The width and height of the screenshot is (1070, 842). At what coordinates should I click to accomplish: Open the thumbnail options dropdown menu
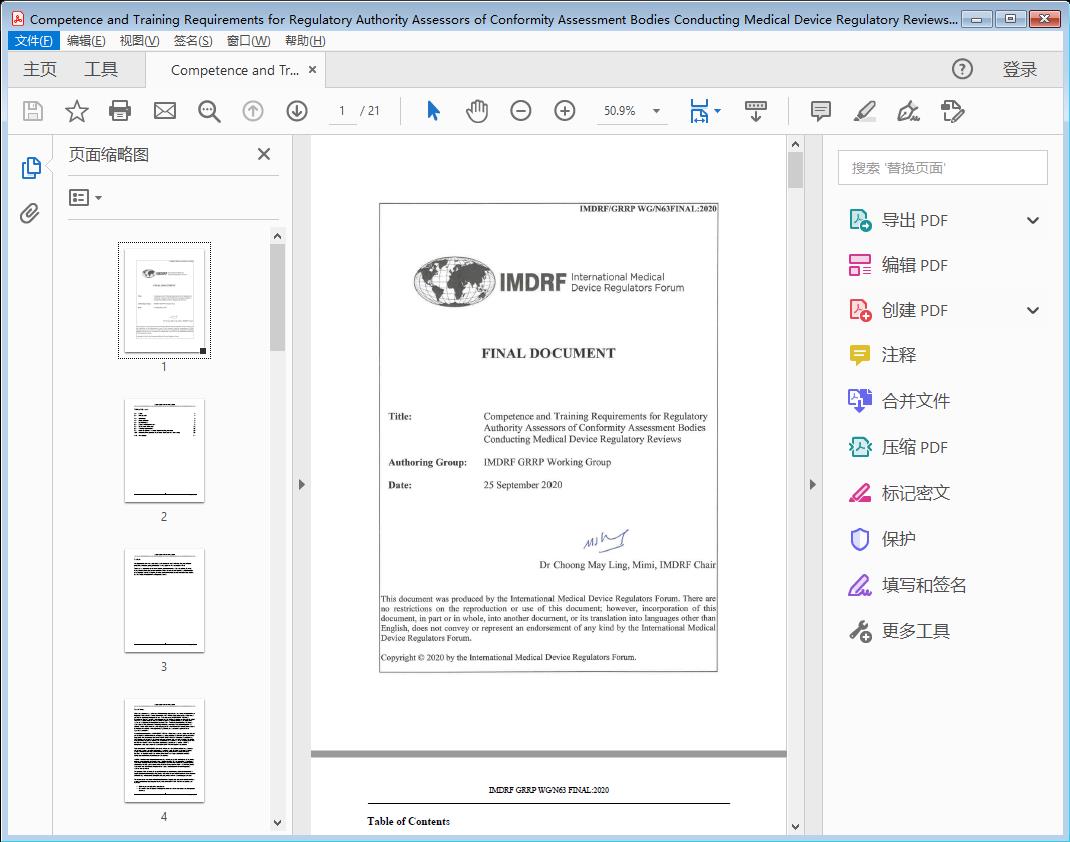coord(85,198)
